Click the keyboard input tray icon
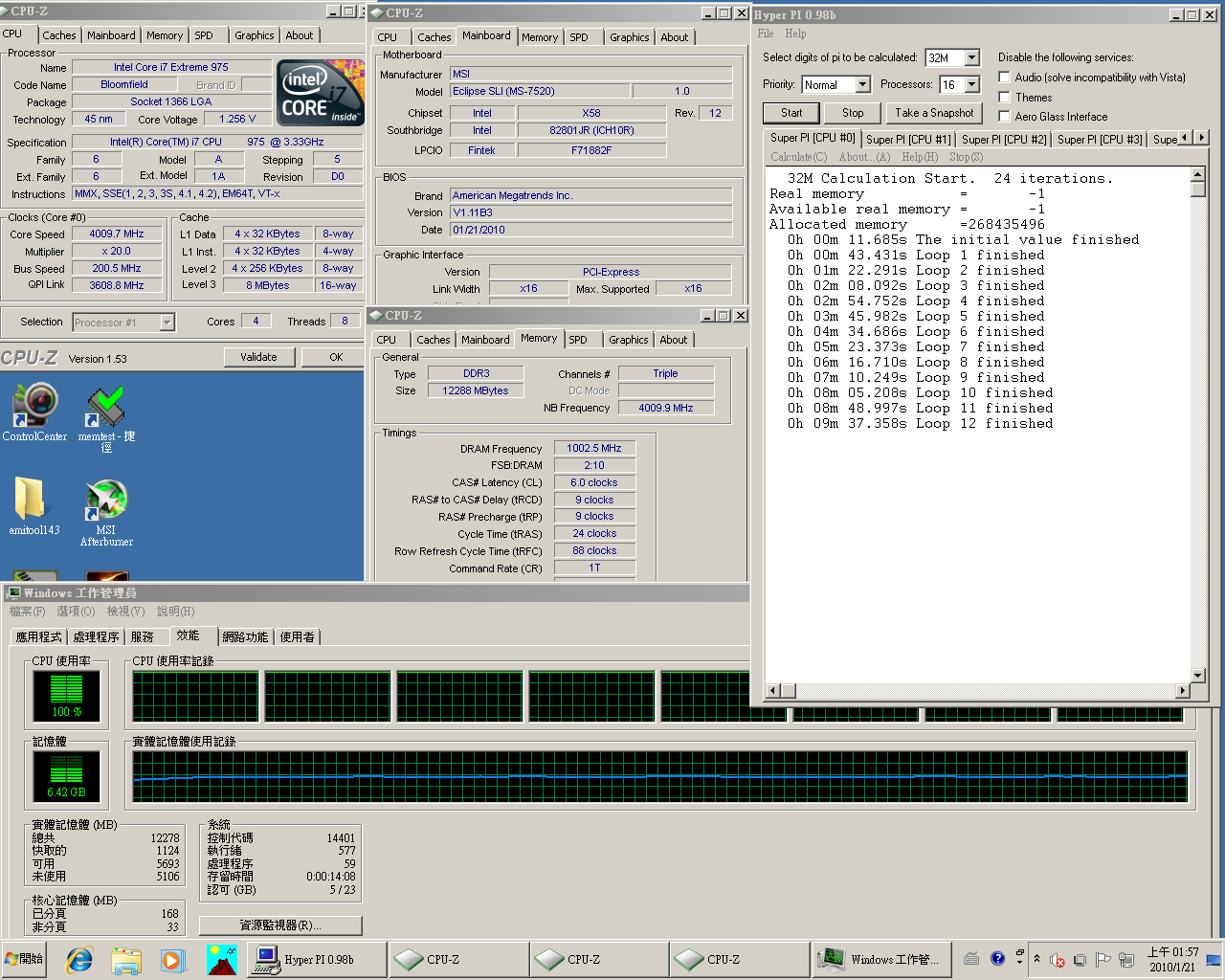 pos(971,959)
